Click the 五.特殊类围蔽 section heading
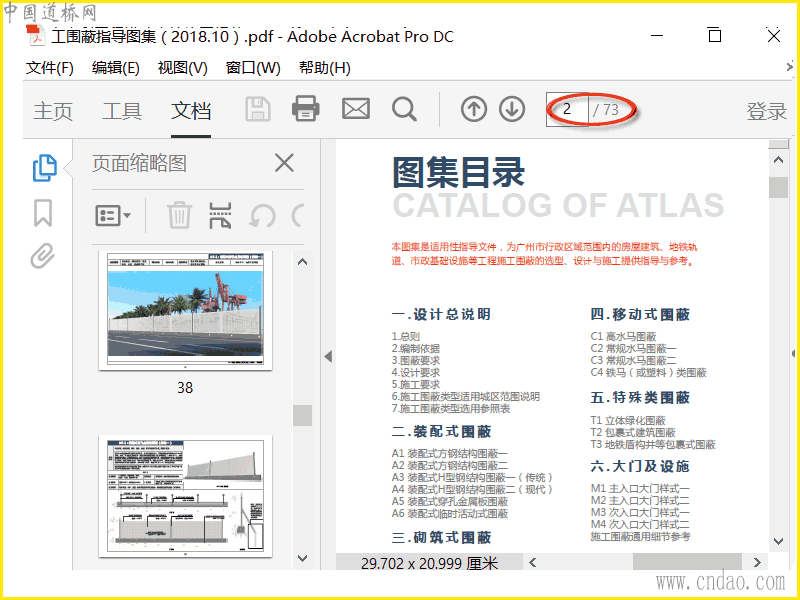 coord(640,397)
